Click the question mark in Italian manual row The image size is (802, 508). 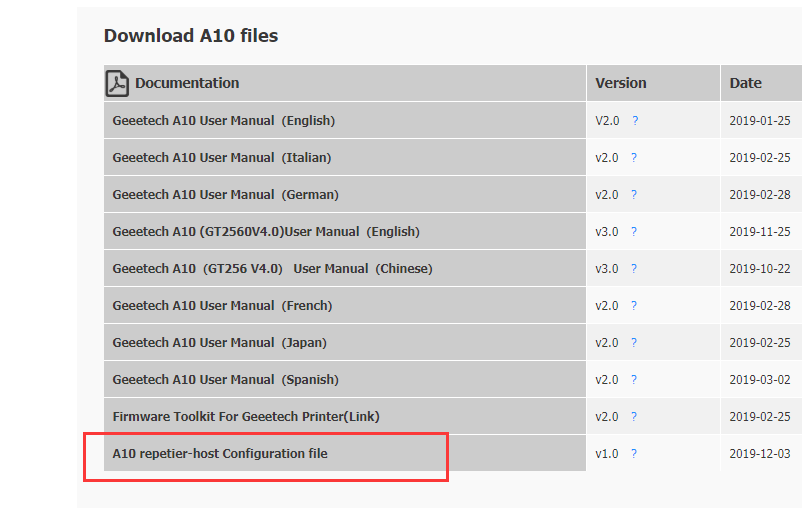(634, 158)
